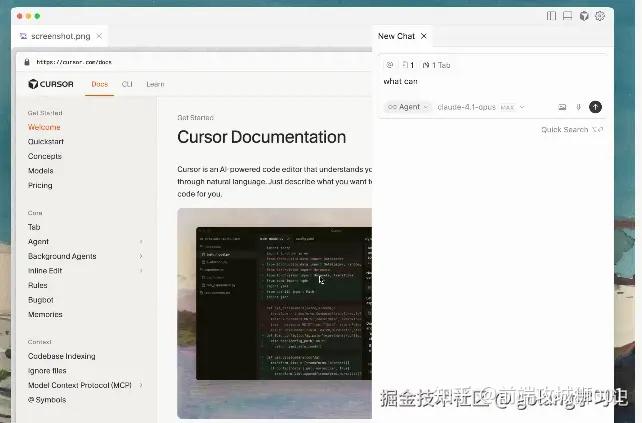Open the Pricing sidebar link
Image resolution: width=642 pixels, height=423 pixels.
pos(40,185)
